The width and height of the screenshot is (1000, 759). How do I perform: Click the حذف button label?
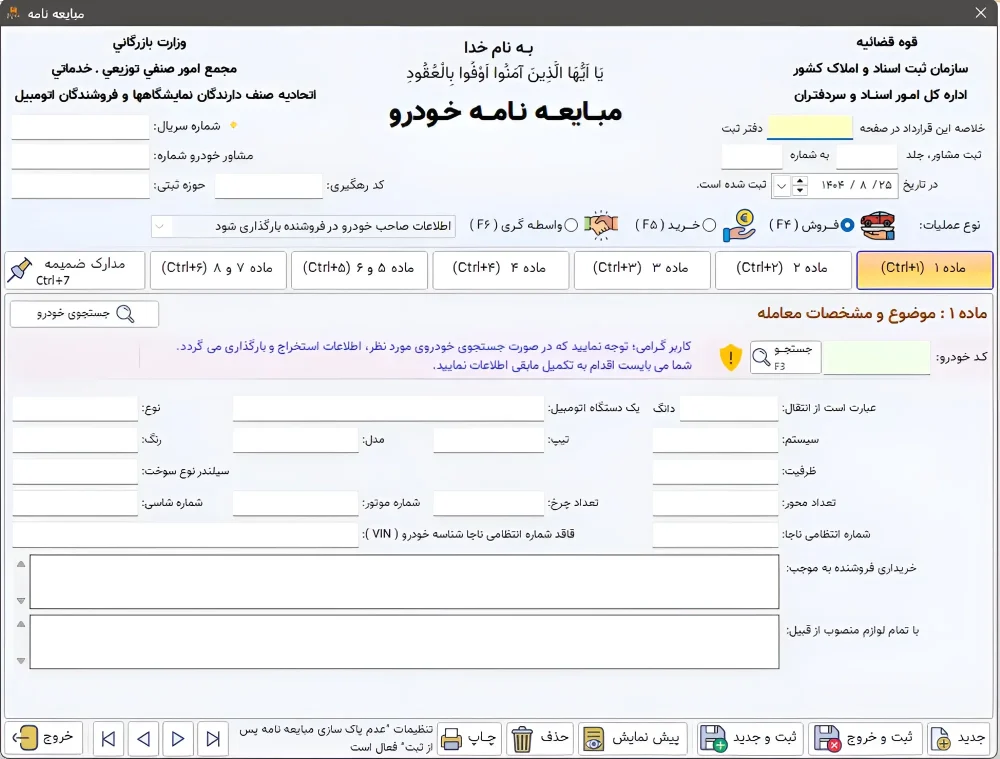coord(554,737)
